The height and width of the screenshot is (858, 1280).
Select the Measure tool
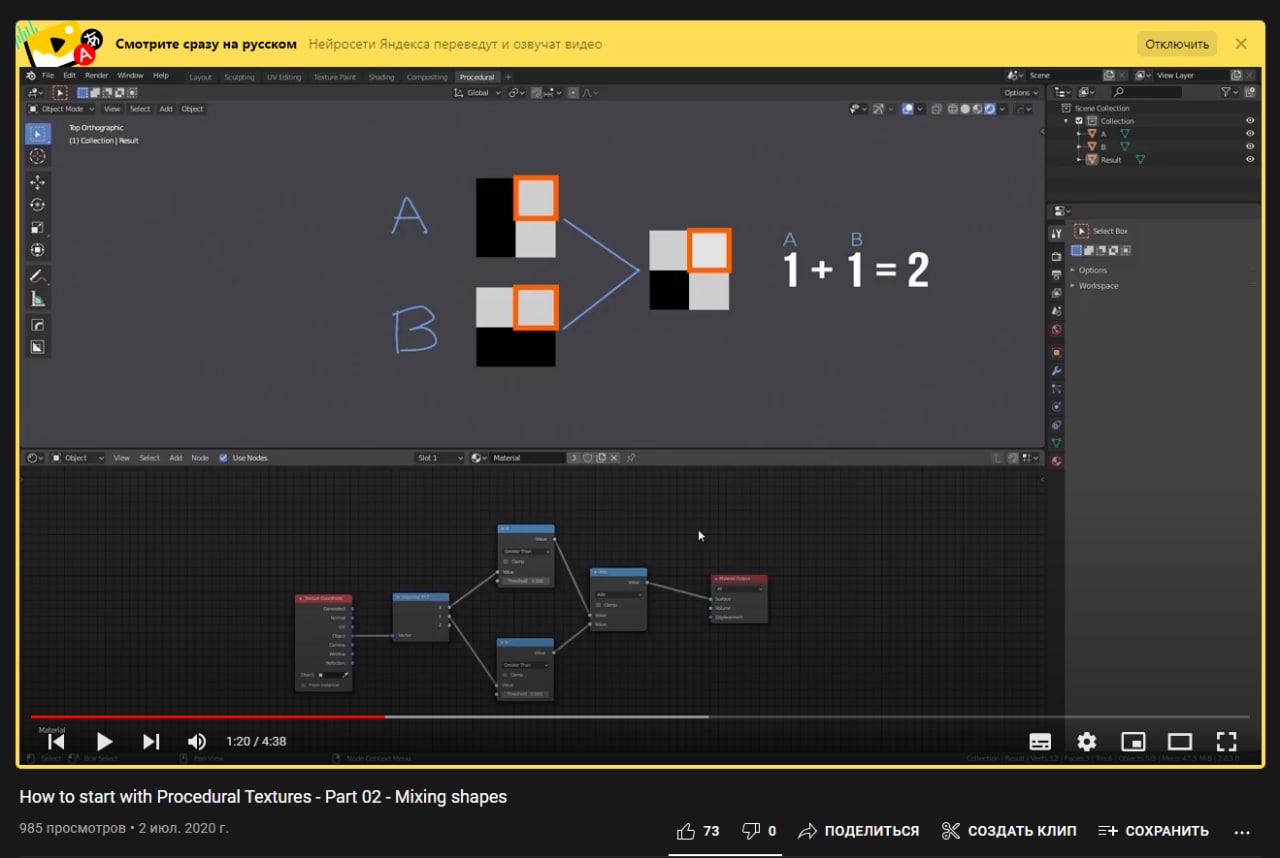pyautogui.click(x=37, y=298)
